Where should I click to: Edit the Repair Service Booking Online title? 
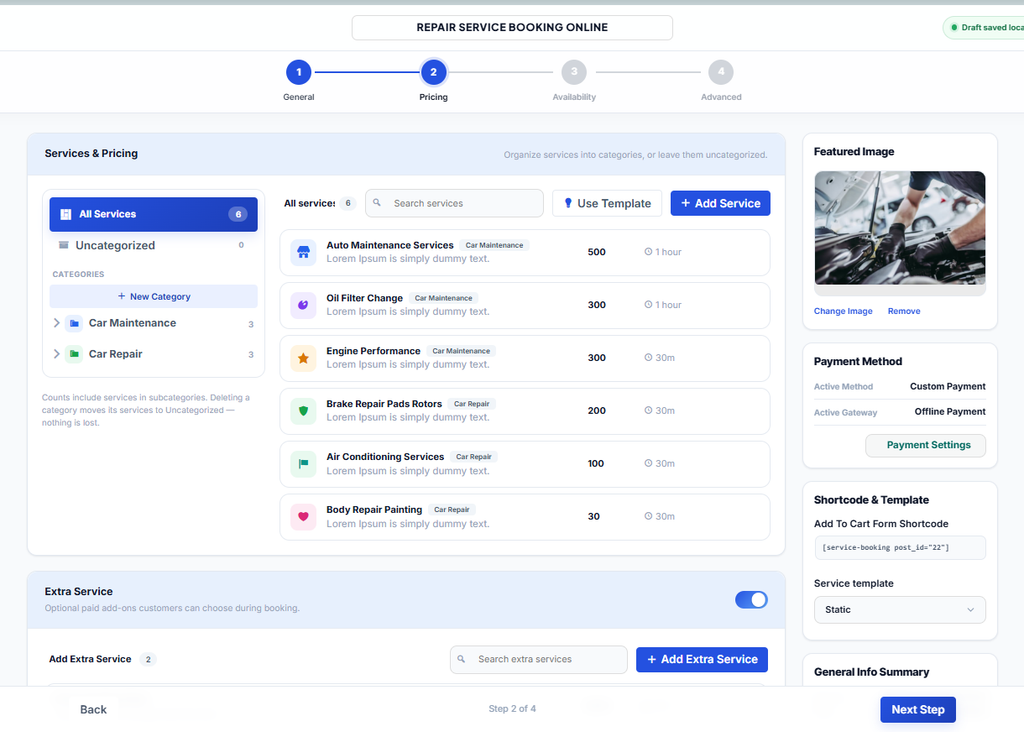[512, 27]
